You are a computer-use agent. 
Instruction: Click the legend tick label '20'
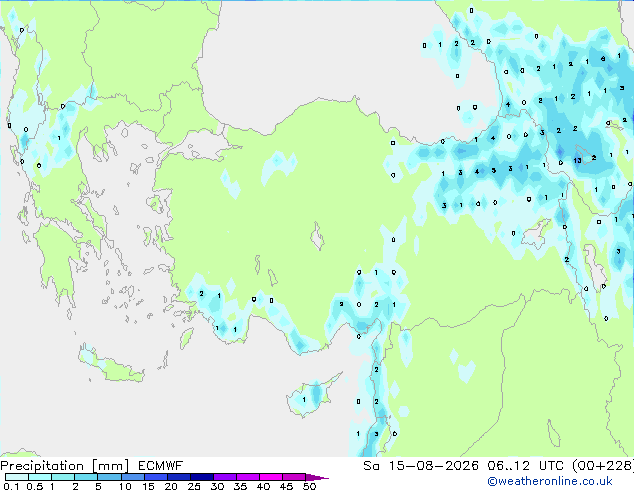(x=171, y=486)
